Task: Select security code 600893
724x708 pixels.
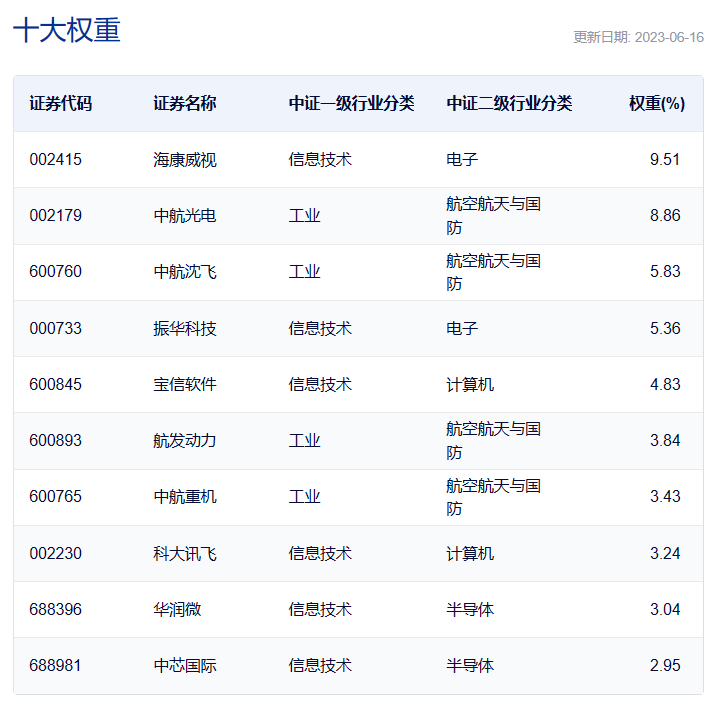Action: click(55, 441)
